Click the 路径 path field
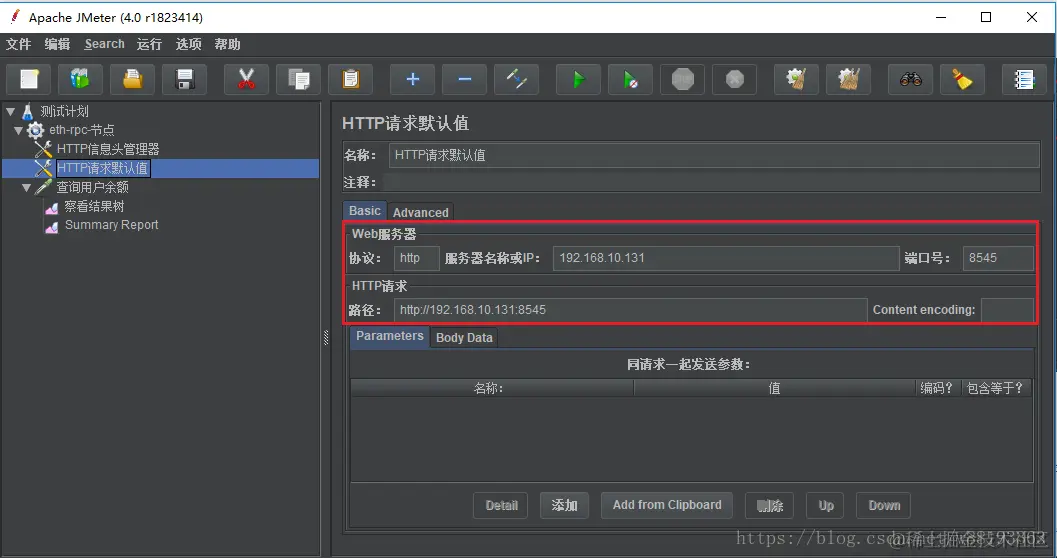Screen dimensions: 1057x558 (630, 310)
